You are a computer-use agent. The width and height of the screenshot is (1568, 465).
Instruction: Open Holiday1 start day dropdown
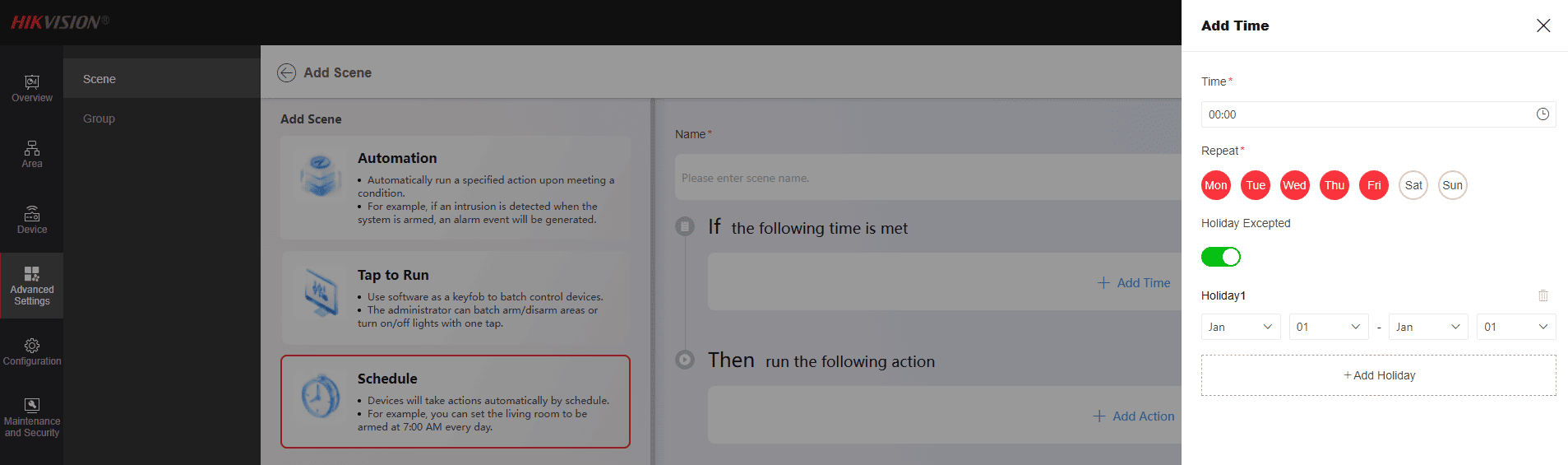tap(1329, 327)
